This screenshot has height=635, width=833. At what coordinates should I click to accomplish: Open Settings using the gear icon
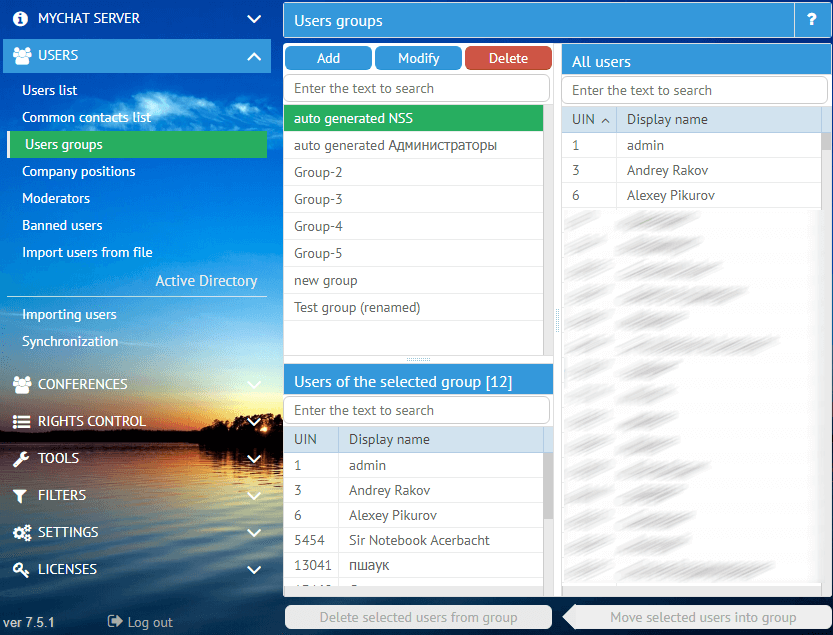22,532
